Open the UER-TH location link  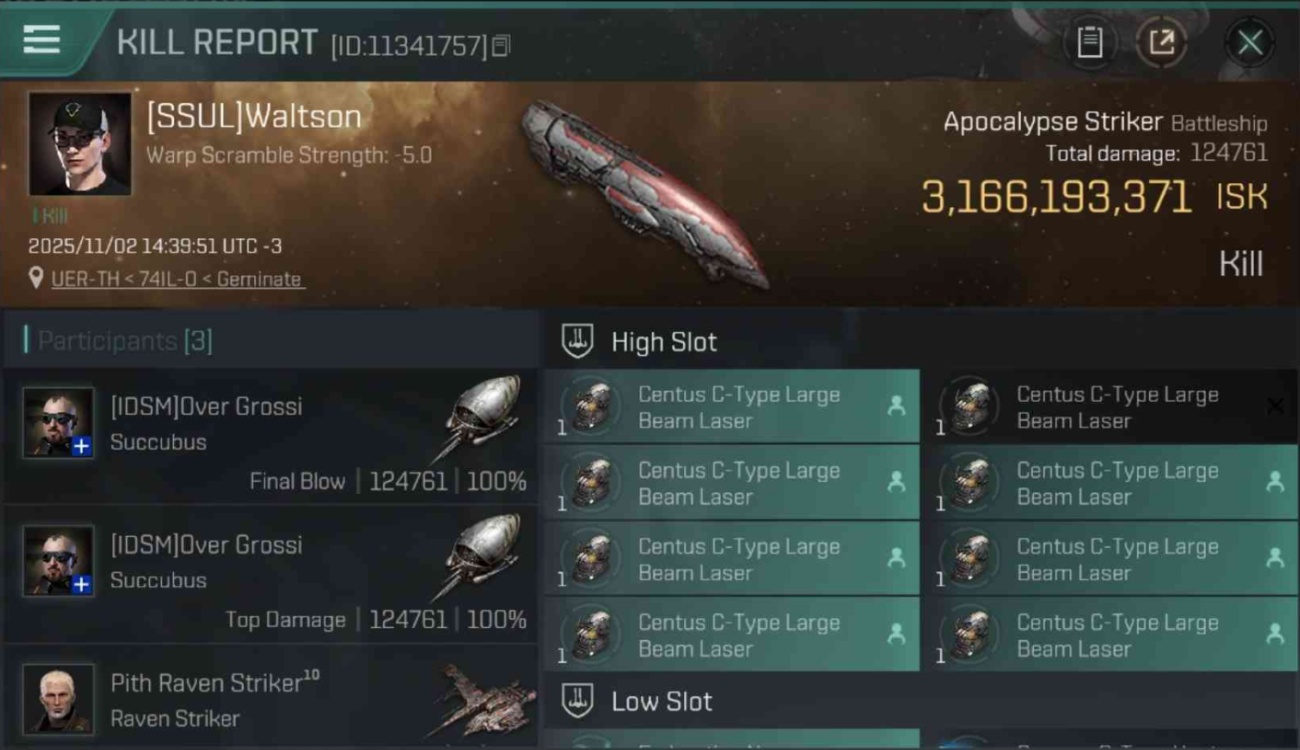click(176, 279)
